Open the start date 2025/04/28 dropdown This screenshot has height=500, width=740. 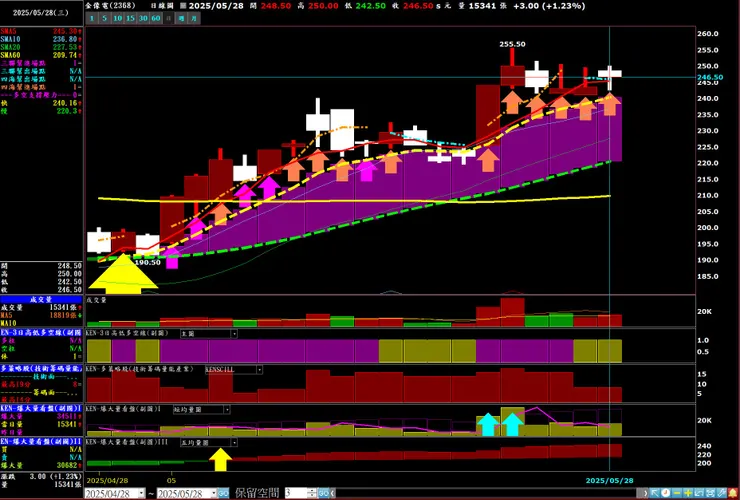click(x=141, y=493)
